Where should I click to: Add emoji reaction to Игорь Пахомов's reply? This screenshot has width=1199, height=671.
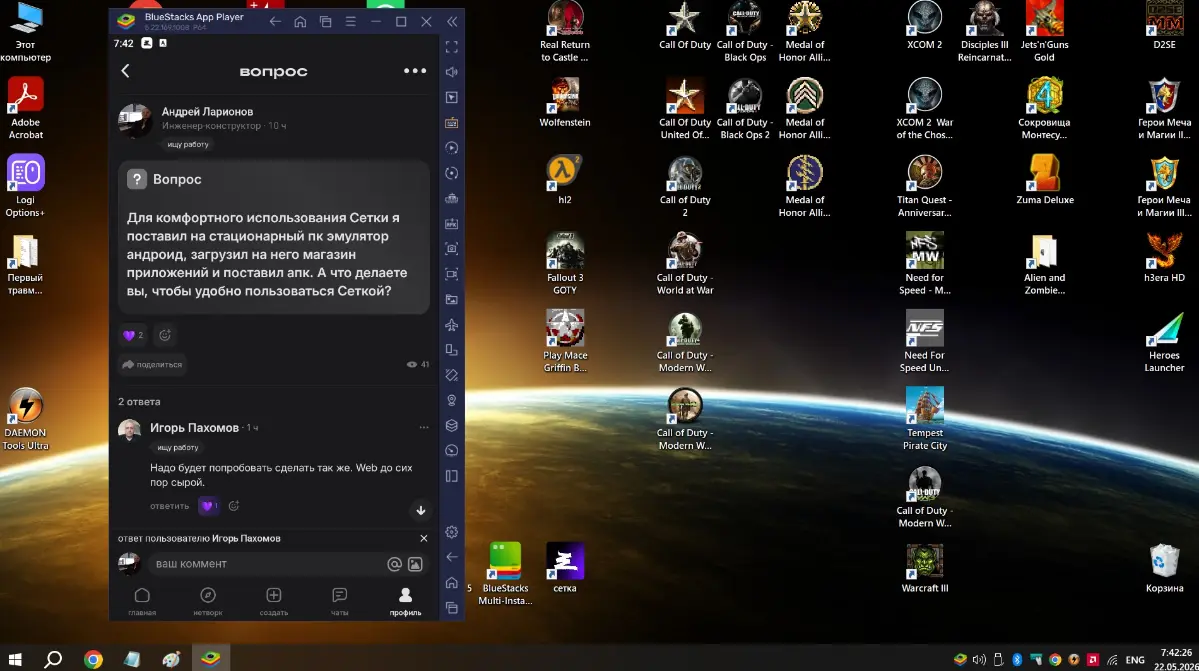pyautogui.click(x=234, y=505)
